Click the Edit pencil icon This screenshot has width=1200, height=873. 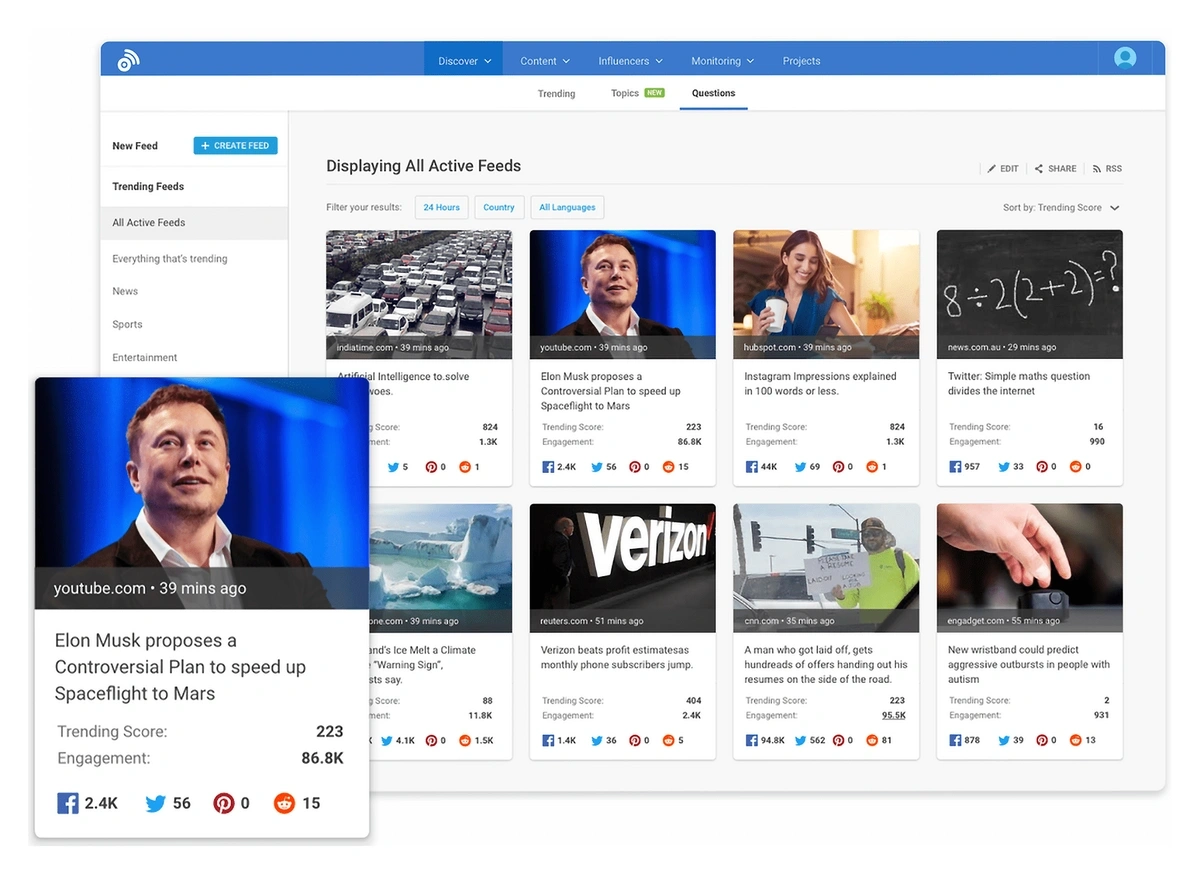992,169
